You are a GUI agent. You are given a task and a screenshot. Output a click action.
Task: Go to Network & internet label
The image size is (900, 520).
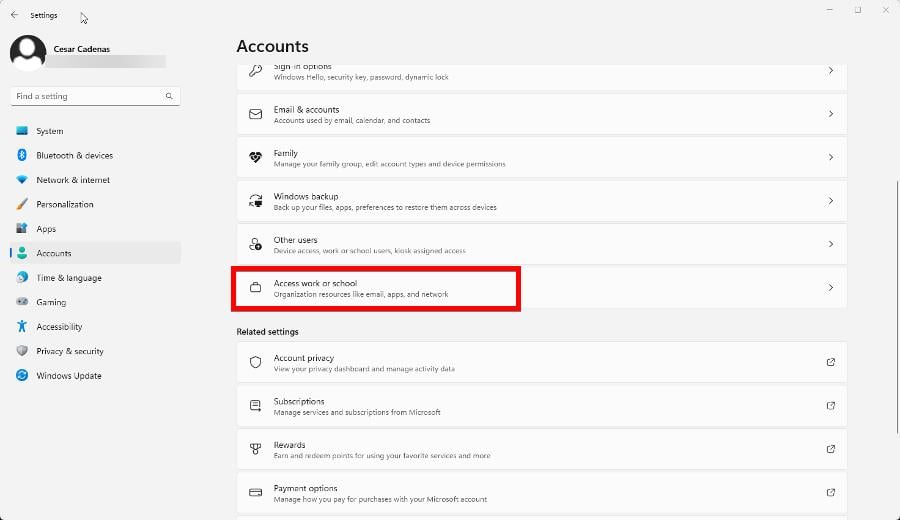[x=73, y=180]
